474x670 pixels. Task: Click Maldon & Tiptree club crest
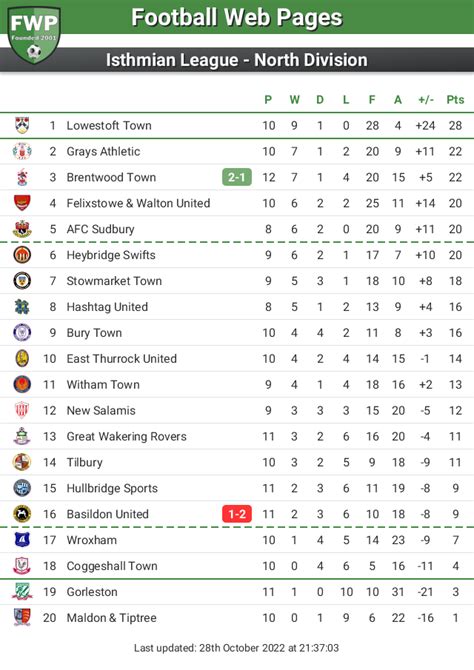[x=22, y=618]
